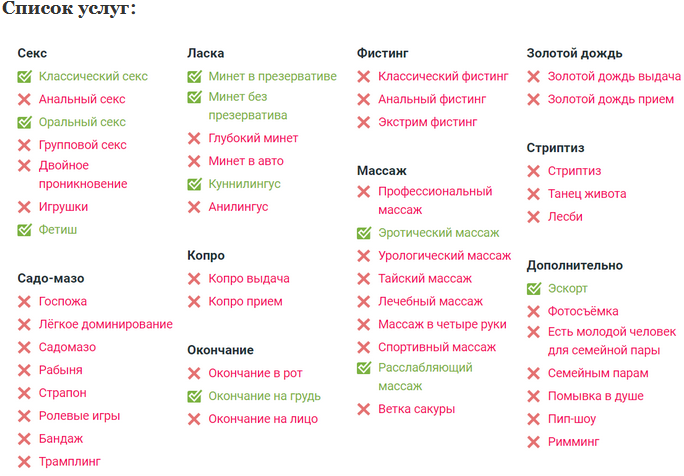Click the red cross icon beside Профессиональный массаж
Image resolution: width=684 pixels, height=476 pixels.
(364, 192)
